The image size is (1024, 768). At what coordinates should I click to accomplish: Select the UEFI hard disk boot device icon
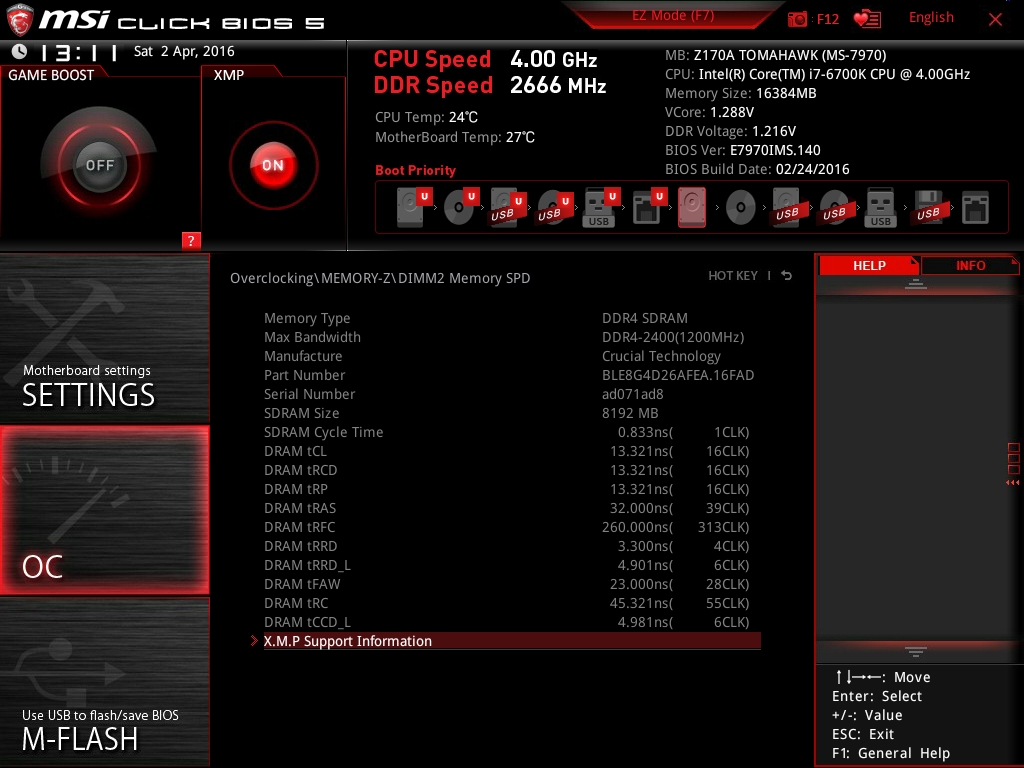(x=415, y=206)
